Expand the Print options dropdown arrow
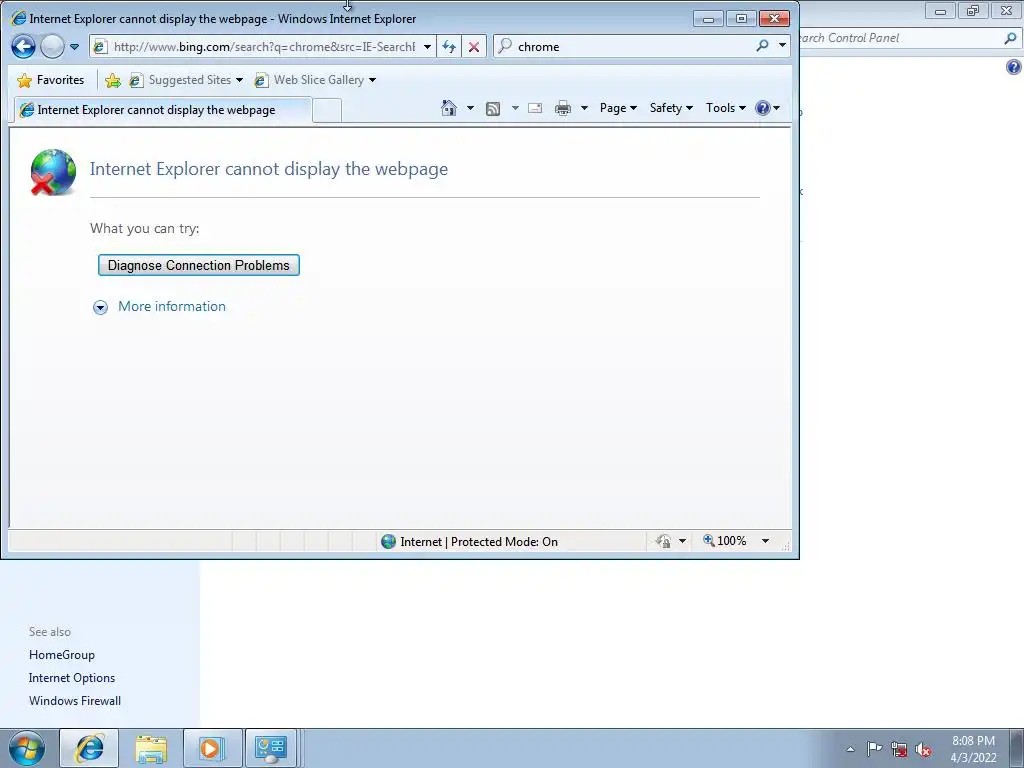 [x=584, y=108]
